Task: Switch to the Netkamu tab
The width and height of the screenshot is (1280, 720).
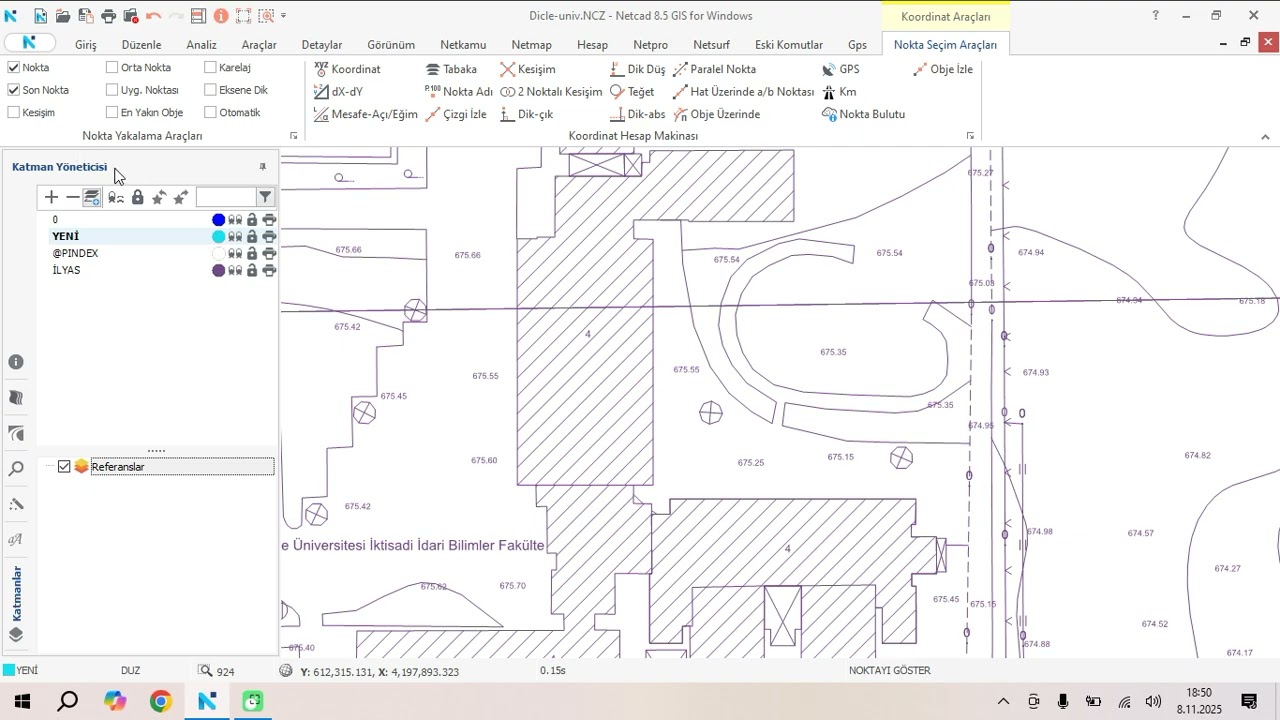Action: [463, 45]
